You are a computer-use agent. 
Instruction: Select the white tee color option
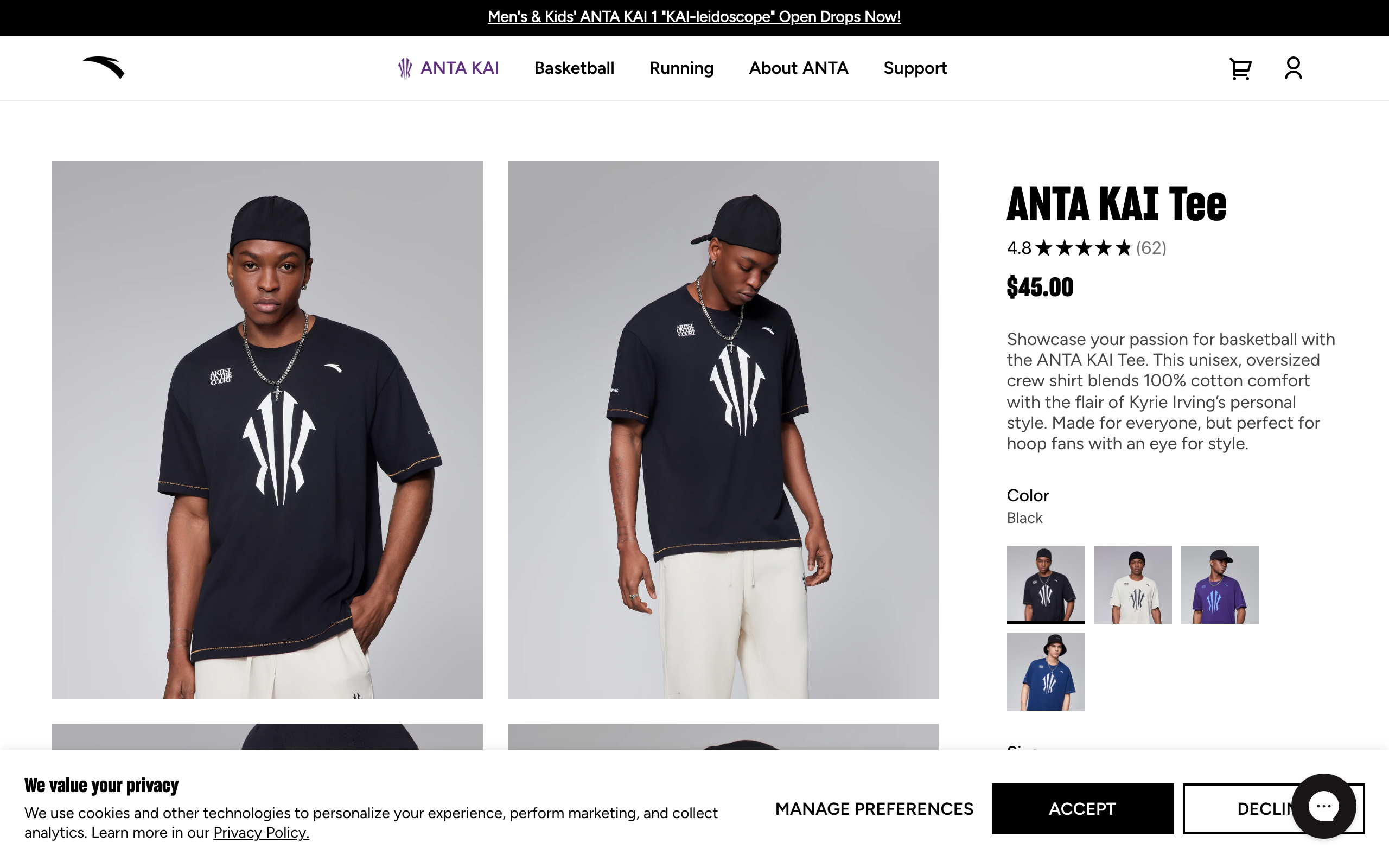1132,584
